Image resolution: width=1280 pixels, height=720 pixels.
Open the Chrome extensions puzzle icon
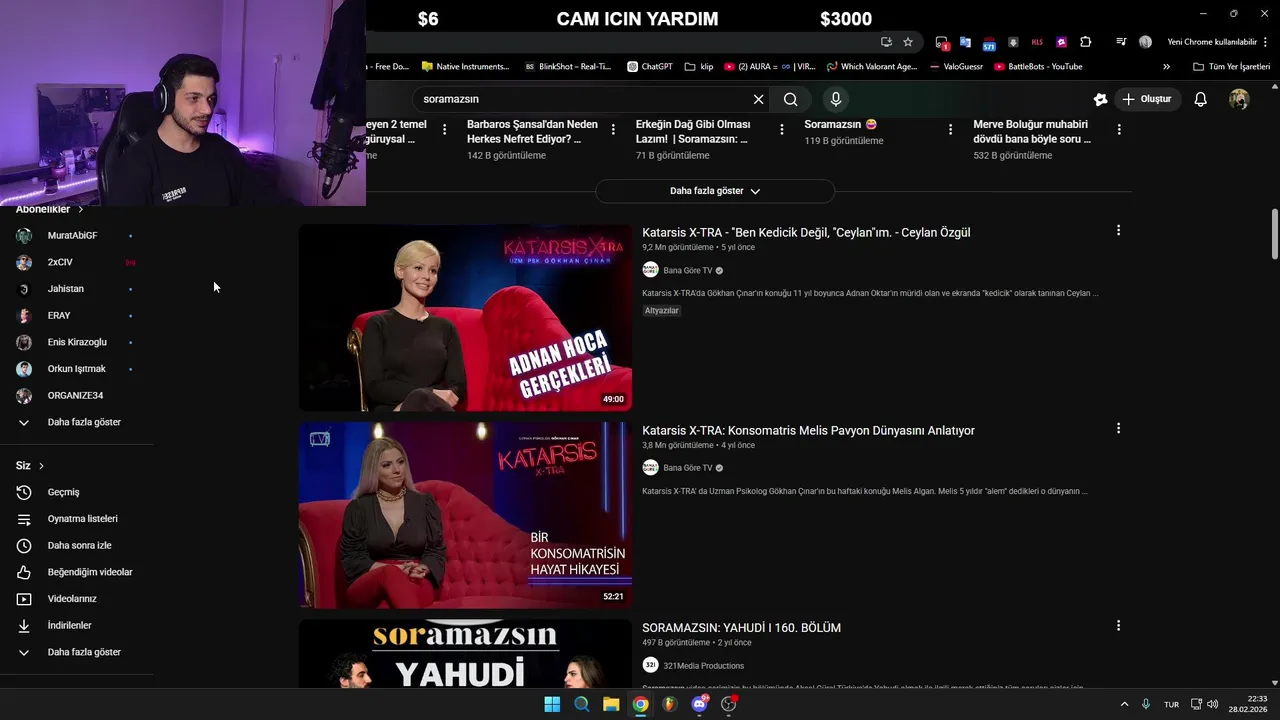click(1085, 42)
